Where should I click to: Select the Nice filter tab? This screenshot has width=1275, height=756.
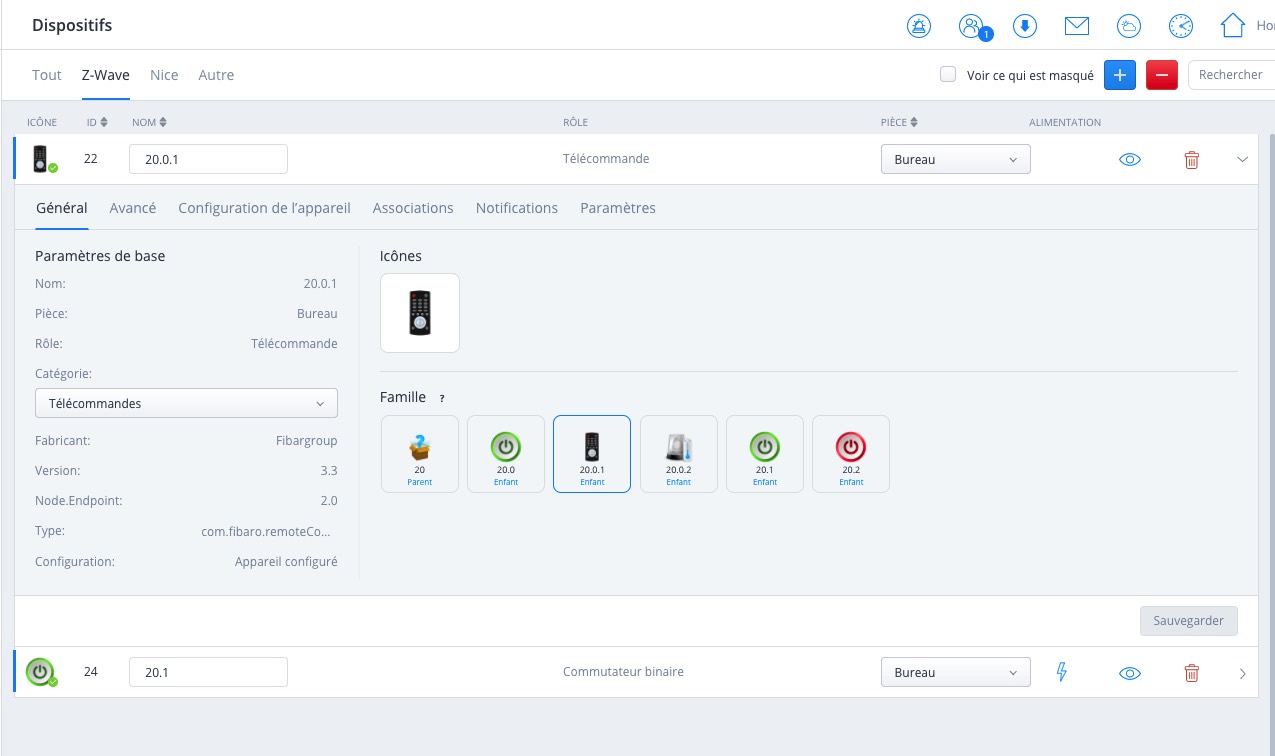click(164, 75)
